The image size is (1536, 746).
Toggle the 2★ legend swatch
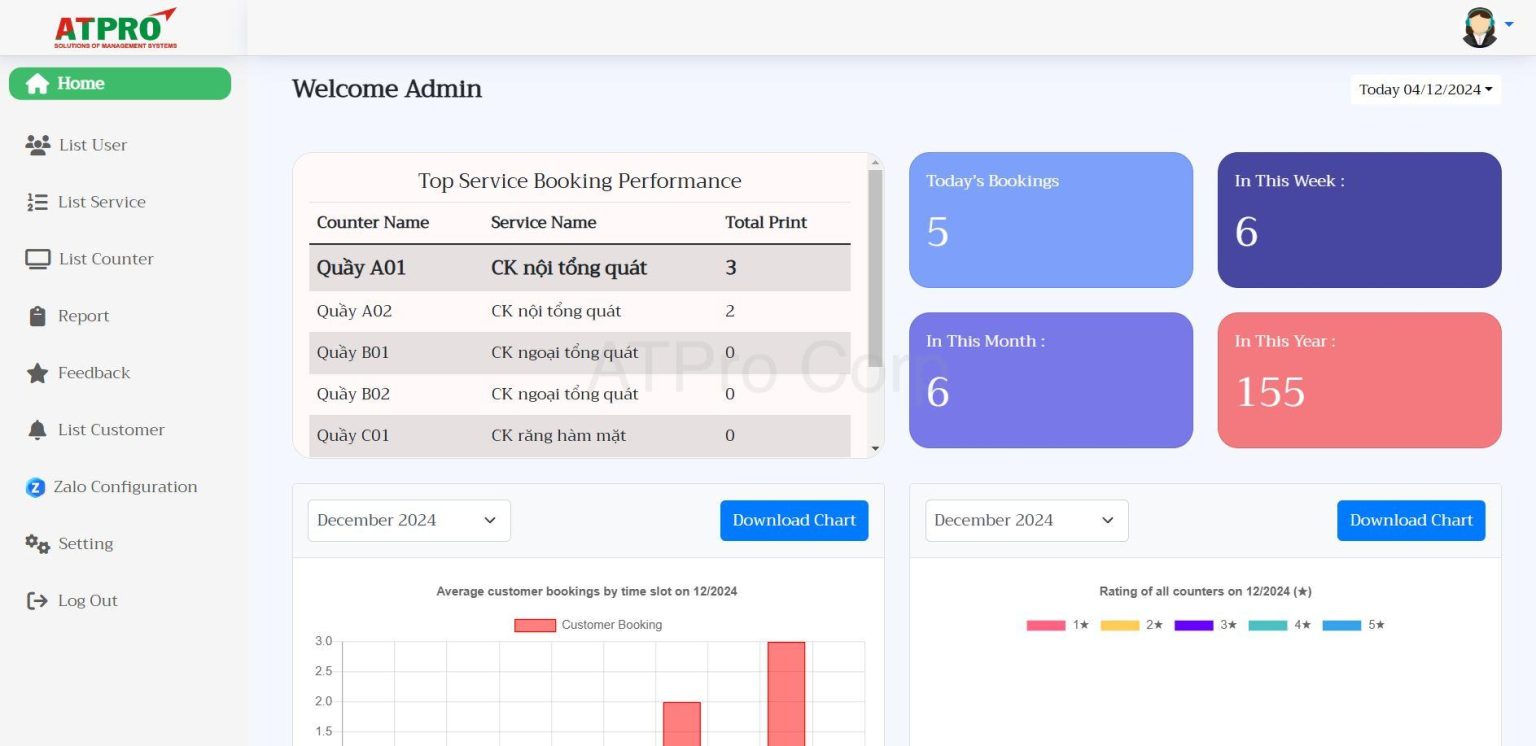click(x=1120, y=626)
